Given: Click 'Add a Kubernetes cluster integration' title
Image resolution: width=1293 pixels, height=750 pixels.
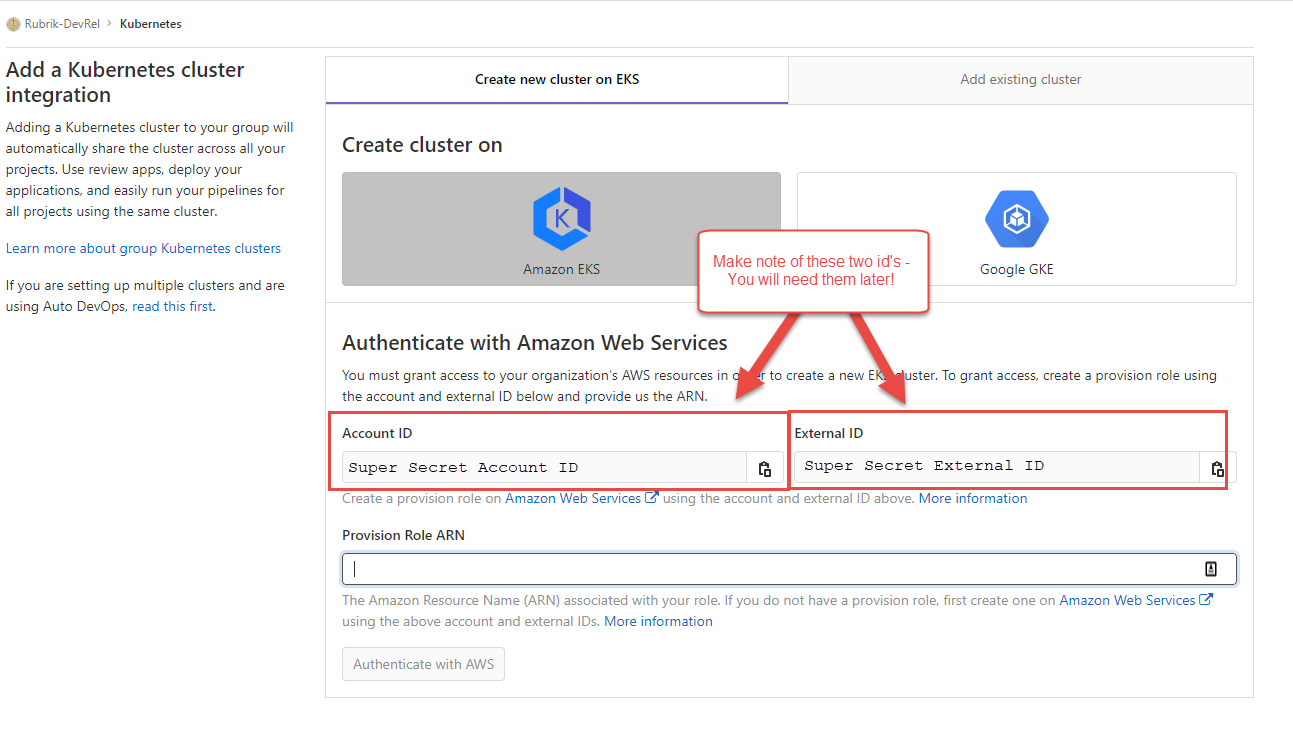Looking at the screenshot, I should point(125,82).
